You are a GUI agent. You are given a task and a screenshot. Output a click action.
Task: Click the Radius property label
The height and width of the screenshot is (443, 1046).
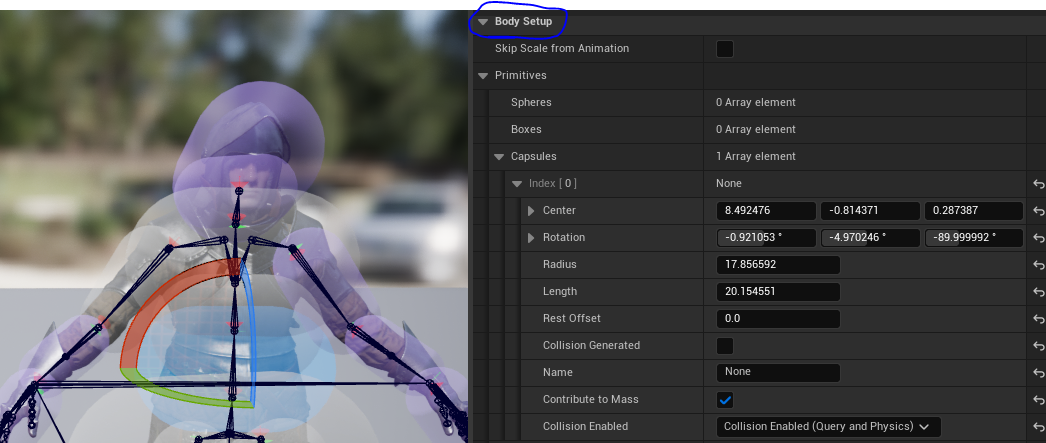click(560, 265)
